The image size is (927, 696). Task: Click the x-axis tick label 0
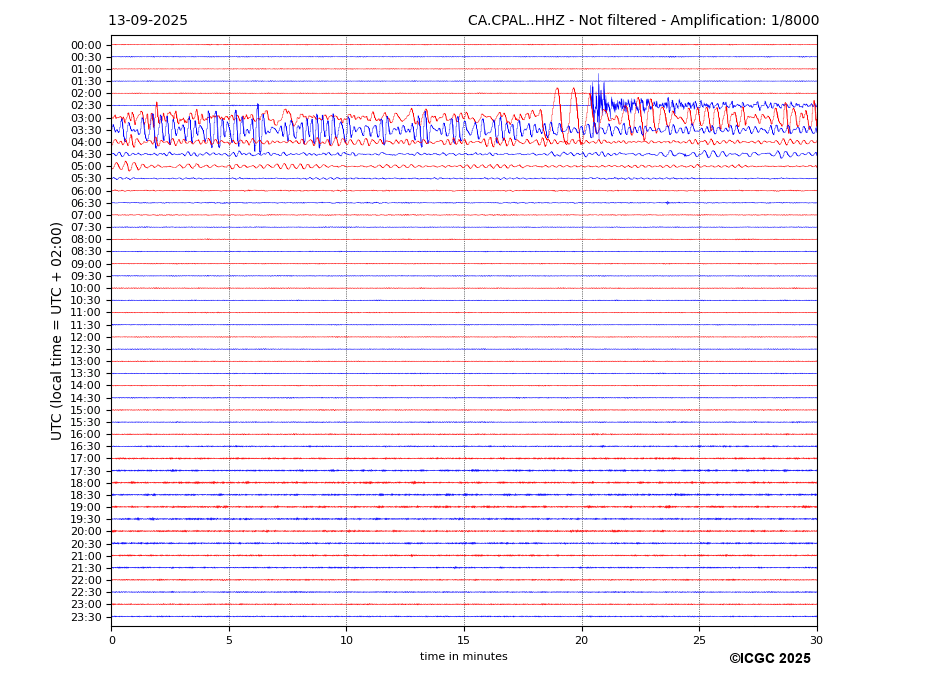(x=112, y=640)
